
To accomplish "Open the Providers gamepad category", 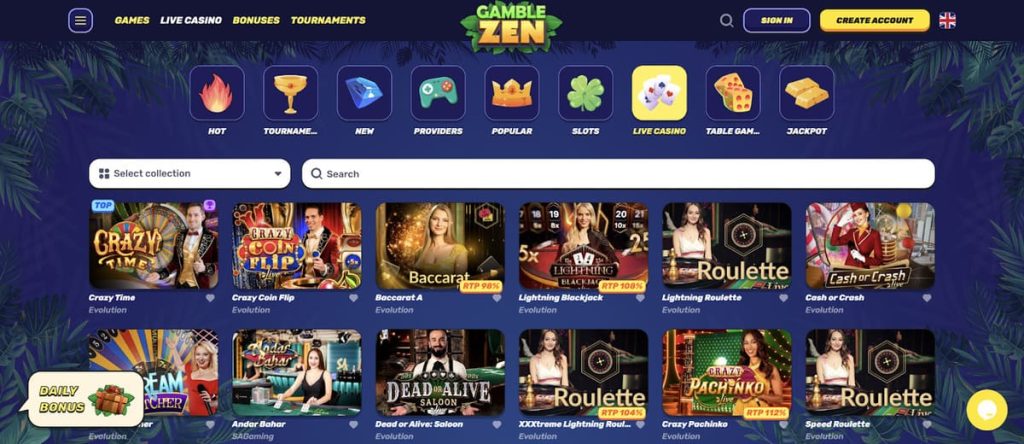I will [438, 93].
